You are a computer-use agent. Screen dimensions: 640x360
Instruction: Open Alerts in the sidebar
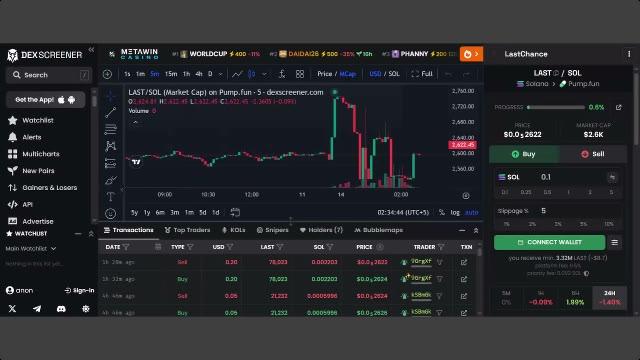25,137
